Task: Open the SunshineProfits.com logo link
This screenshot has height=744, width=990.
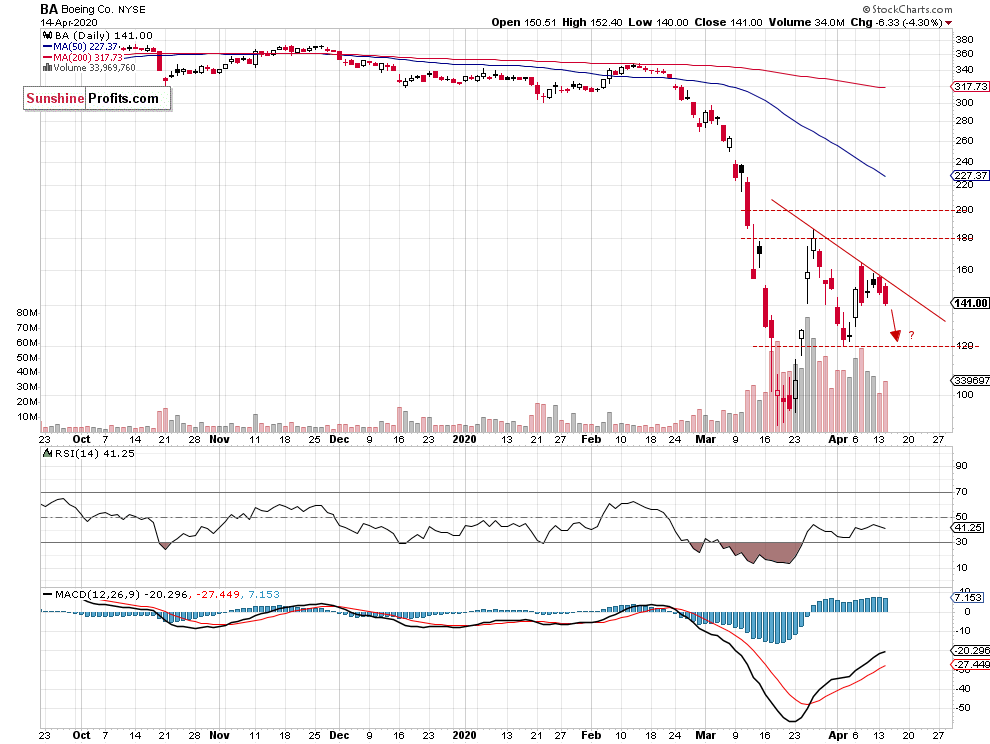Action: pyautogui.click(x=97, y=99)
